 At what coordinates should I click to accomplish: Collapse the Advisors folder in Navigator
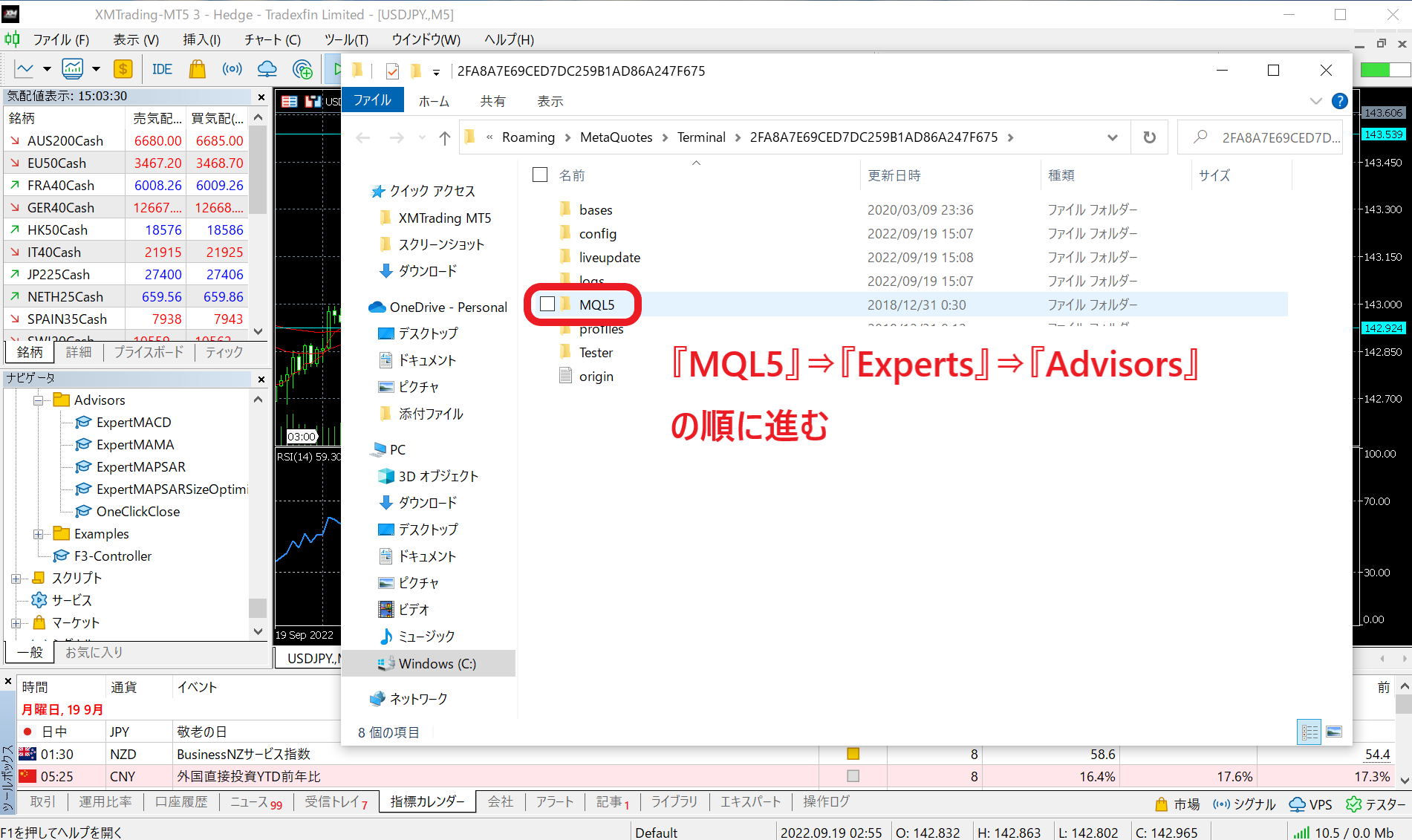[38, 400]
